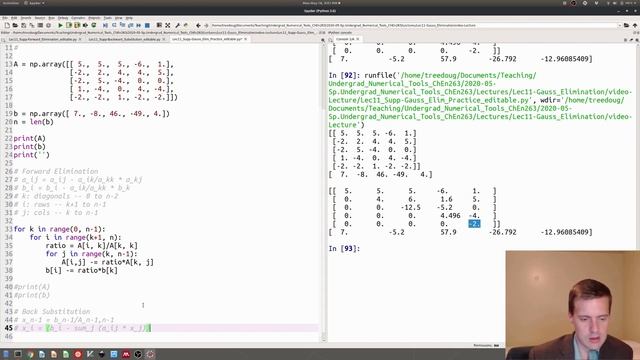The width and height of the screenshot is (640, 360).
Task: Open the File menu
Action: point(5,18)
